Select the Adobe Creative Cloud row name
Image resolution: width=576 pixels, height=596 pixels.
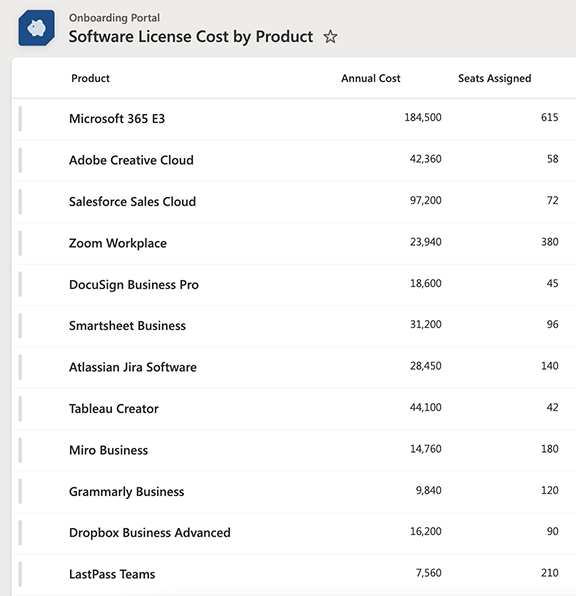tap(131, 160)
